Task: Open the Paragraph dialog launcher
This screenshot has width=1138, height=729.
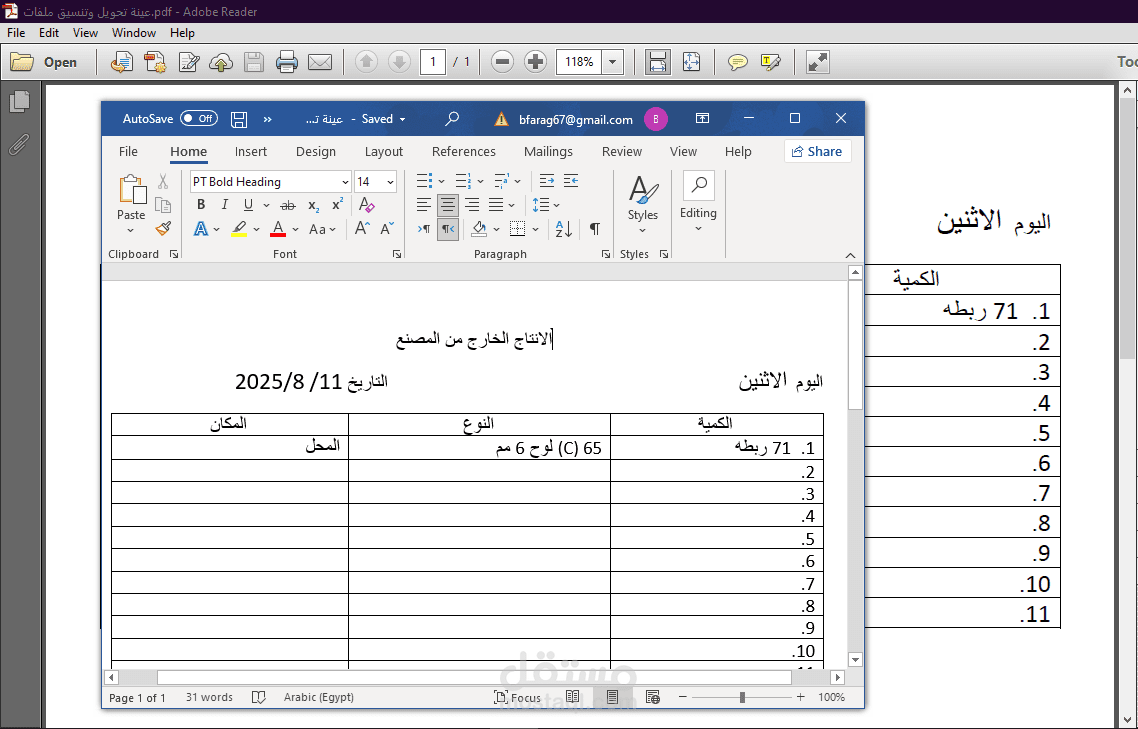Action: tap(605, 254)
